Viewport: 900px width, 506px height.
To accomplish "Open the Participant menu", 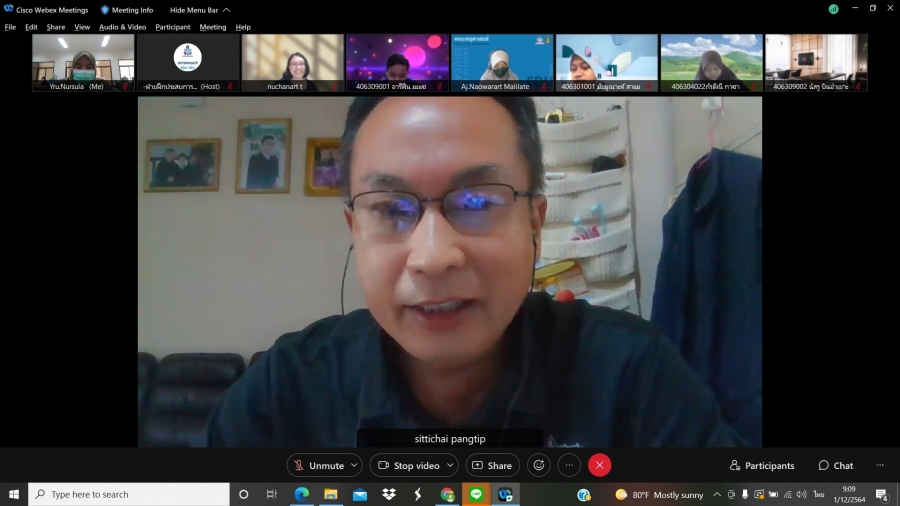I will click(x=172, y=27).
